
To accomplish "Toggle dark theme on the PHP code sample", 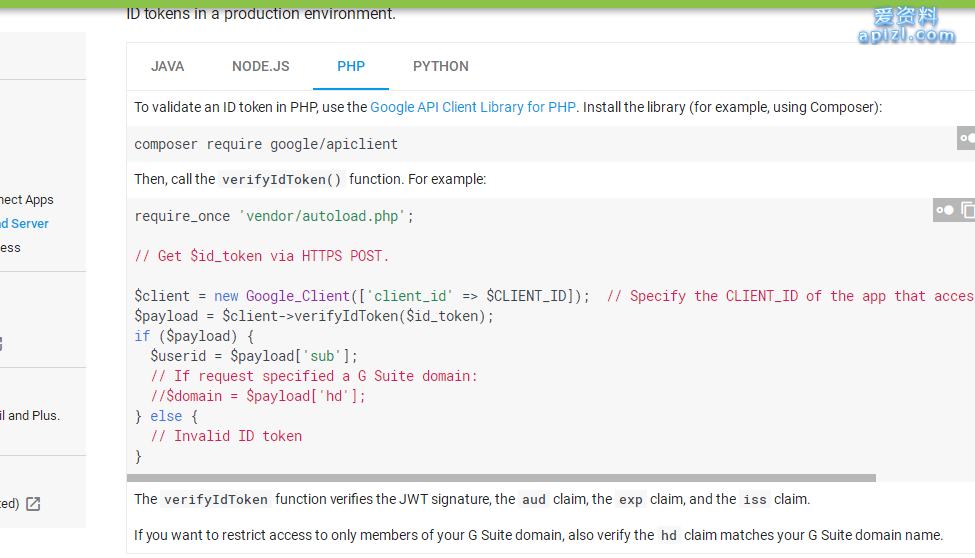I will 944,210.
